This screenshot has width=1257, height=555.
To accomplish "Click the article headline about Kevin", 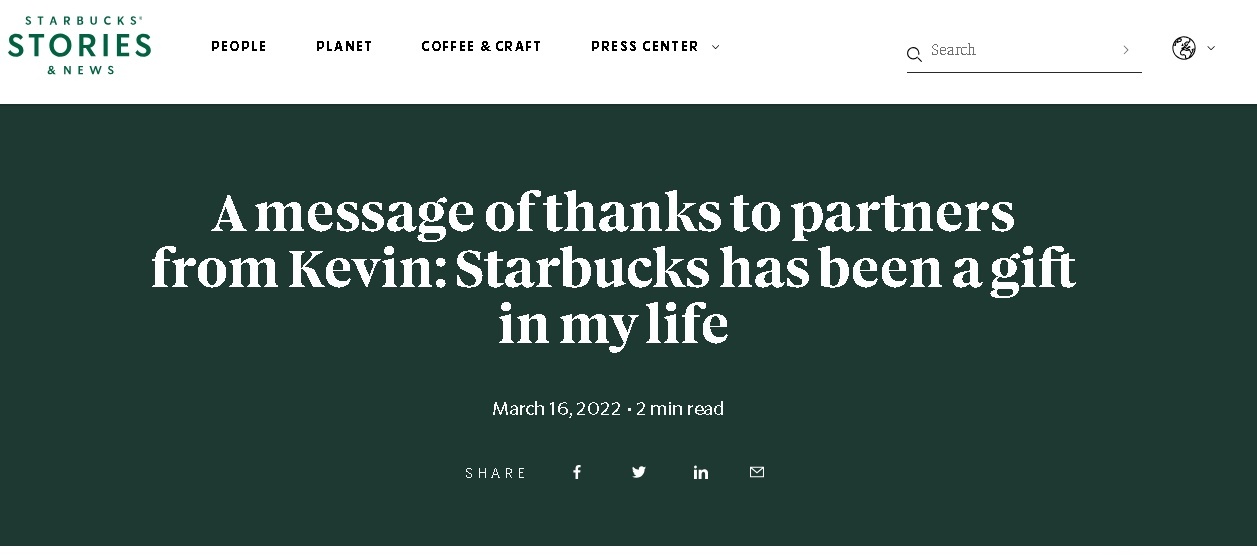I will [x=613, y=269].
